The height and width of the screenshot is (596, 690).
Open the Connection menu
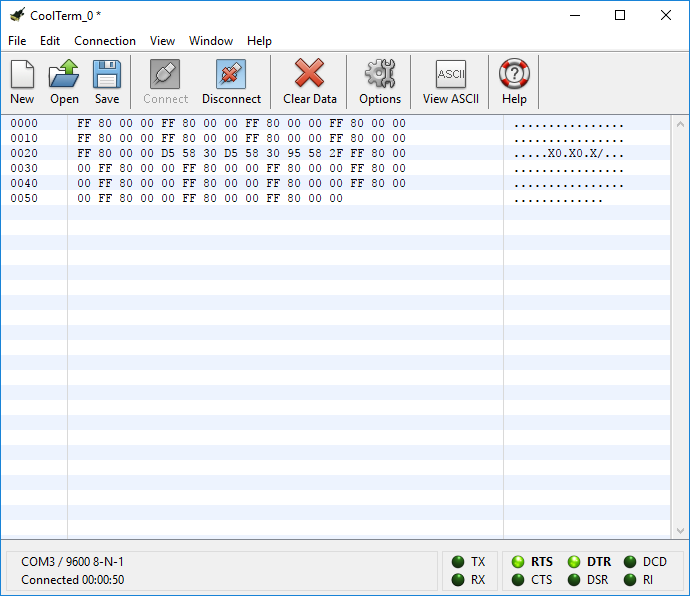tap(105, 41)
